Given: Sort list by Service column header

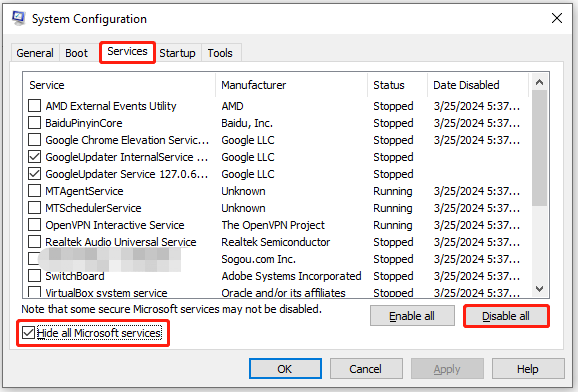Looking at the screenshot, I should coord(119,85).
